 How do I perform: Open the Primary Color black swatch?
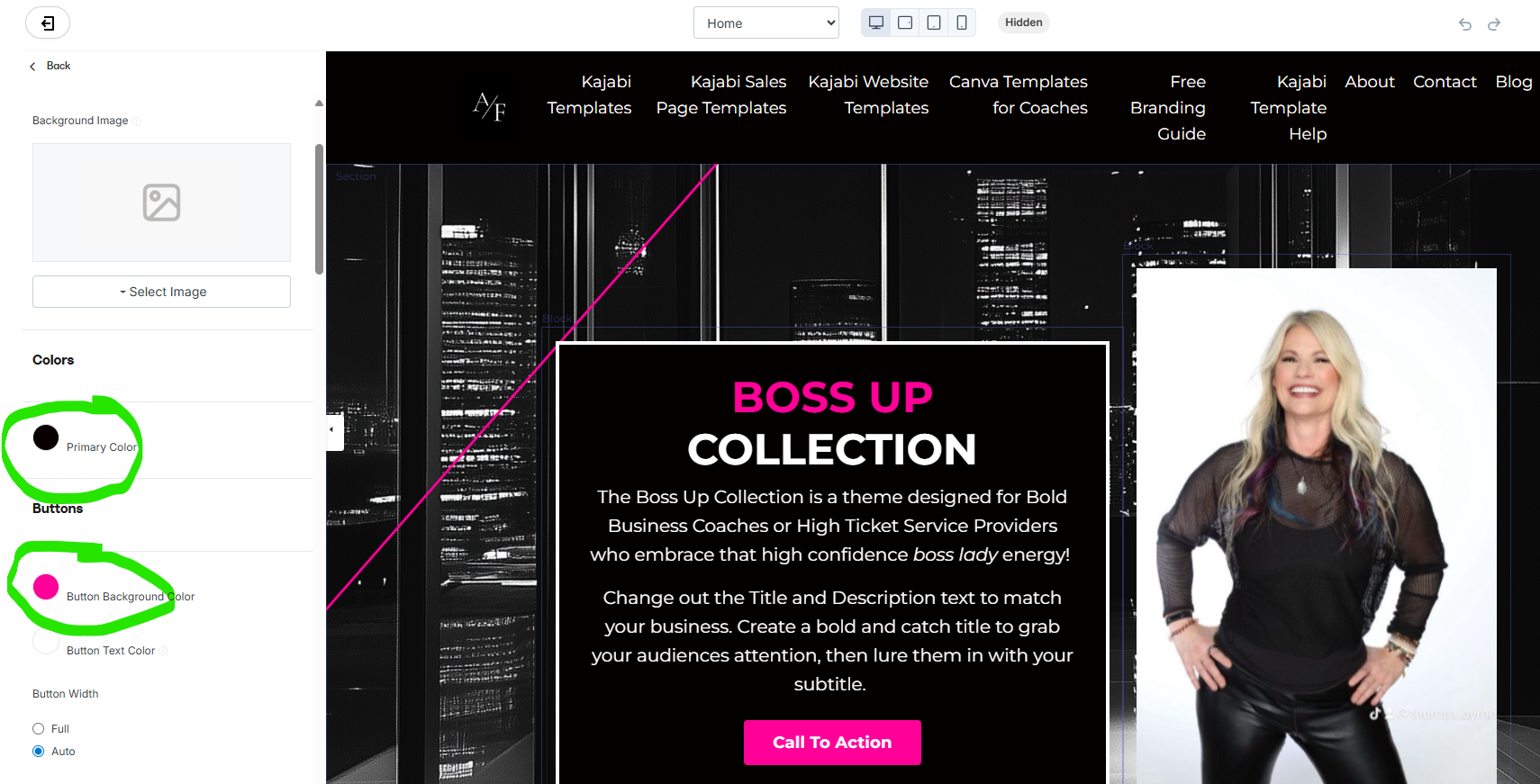46,437
